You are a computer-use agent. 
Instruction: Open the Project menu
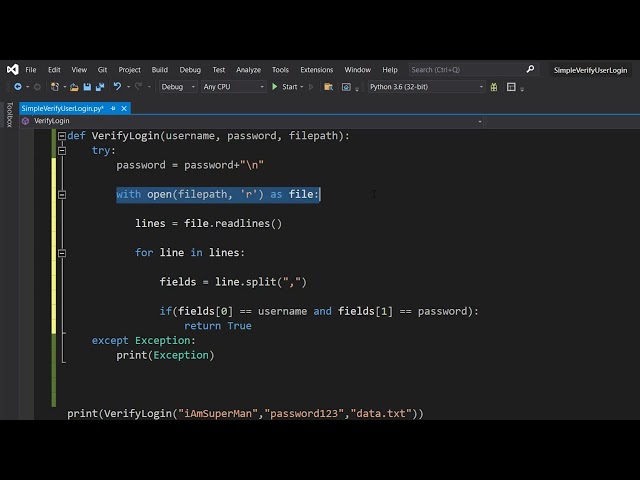(129, 70)
